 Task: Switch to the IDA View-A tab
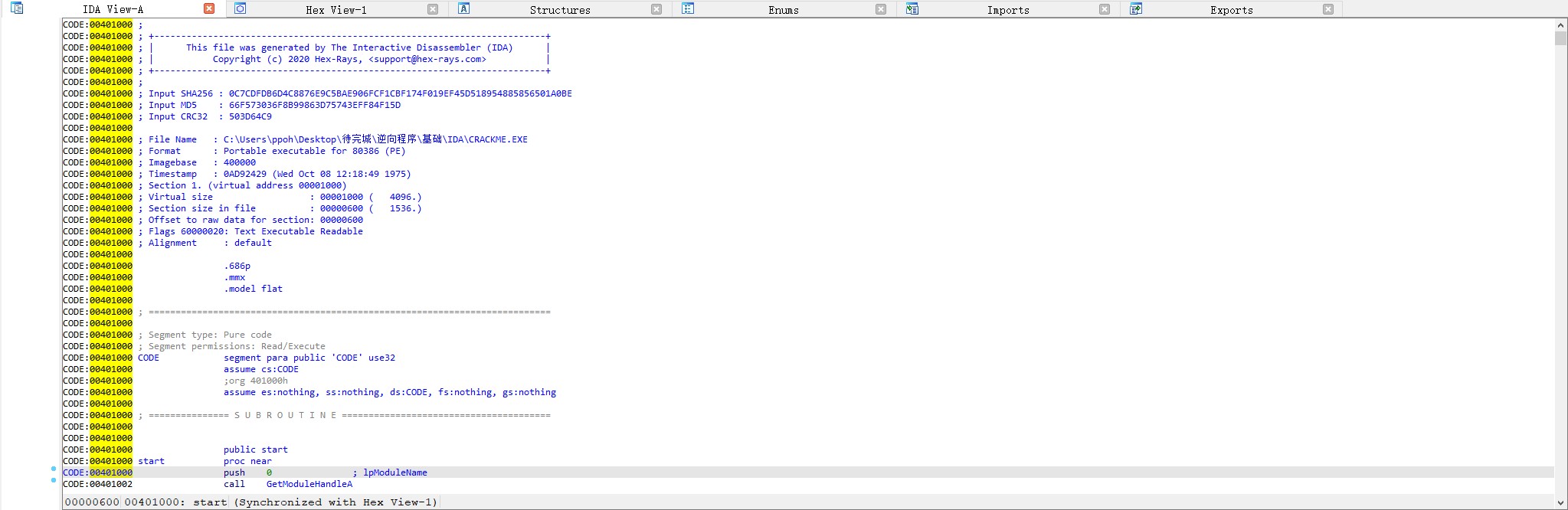point(113,9)
